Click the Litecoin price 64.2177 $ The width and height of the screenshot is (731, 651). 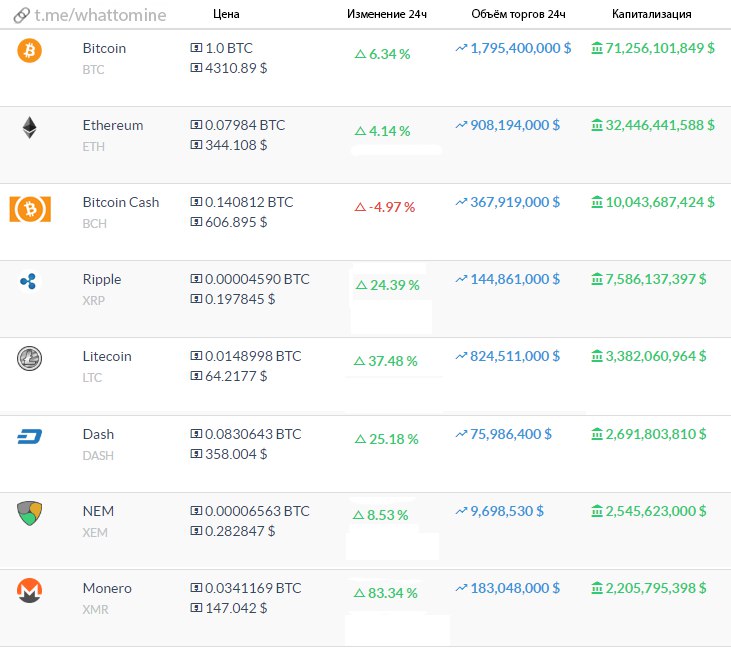(x=236, y=376)
